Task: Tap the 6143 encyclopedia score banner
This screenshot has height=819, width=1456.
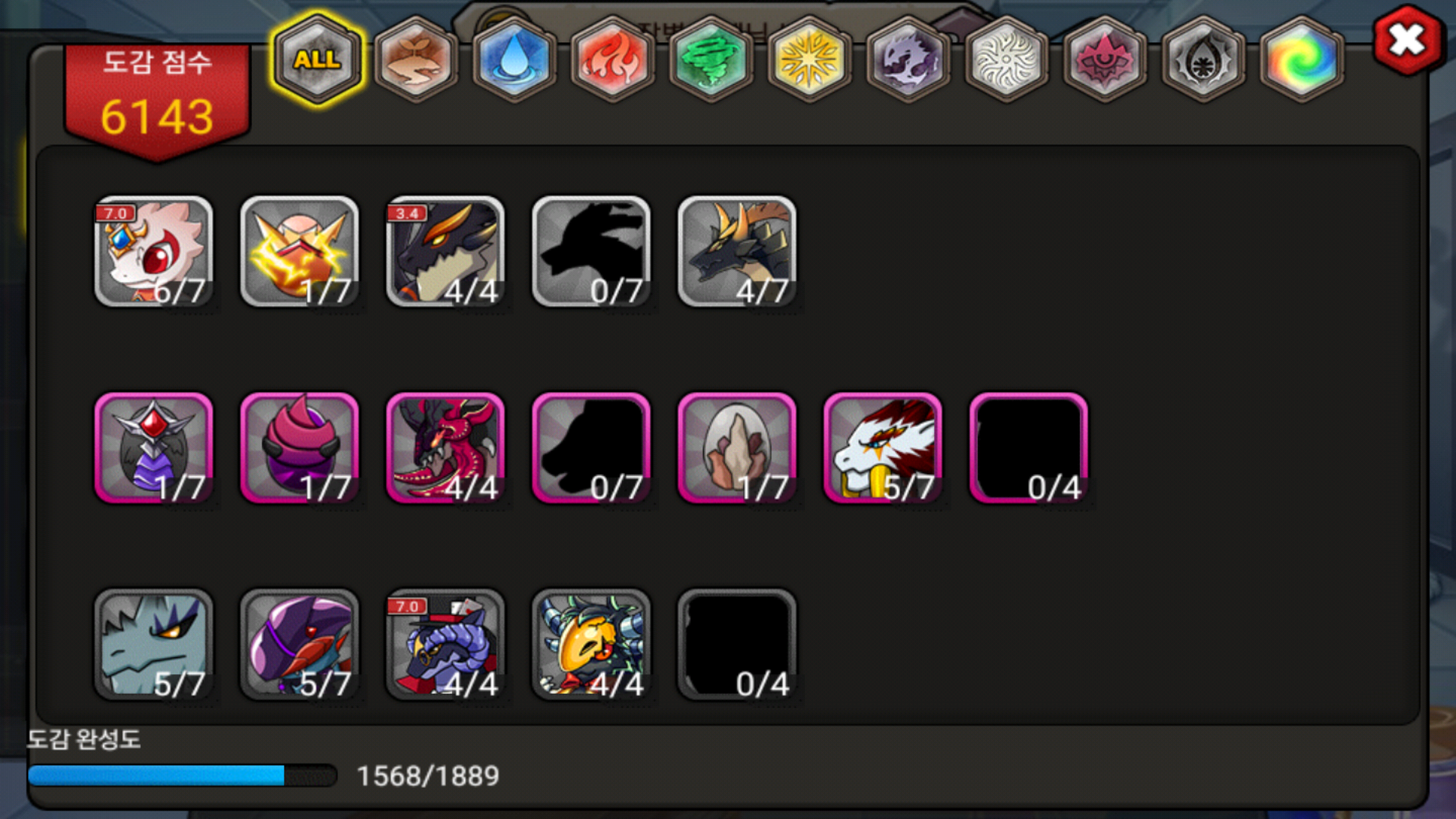Action: [x=157, y=99]
